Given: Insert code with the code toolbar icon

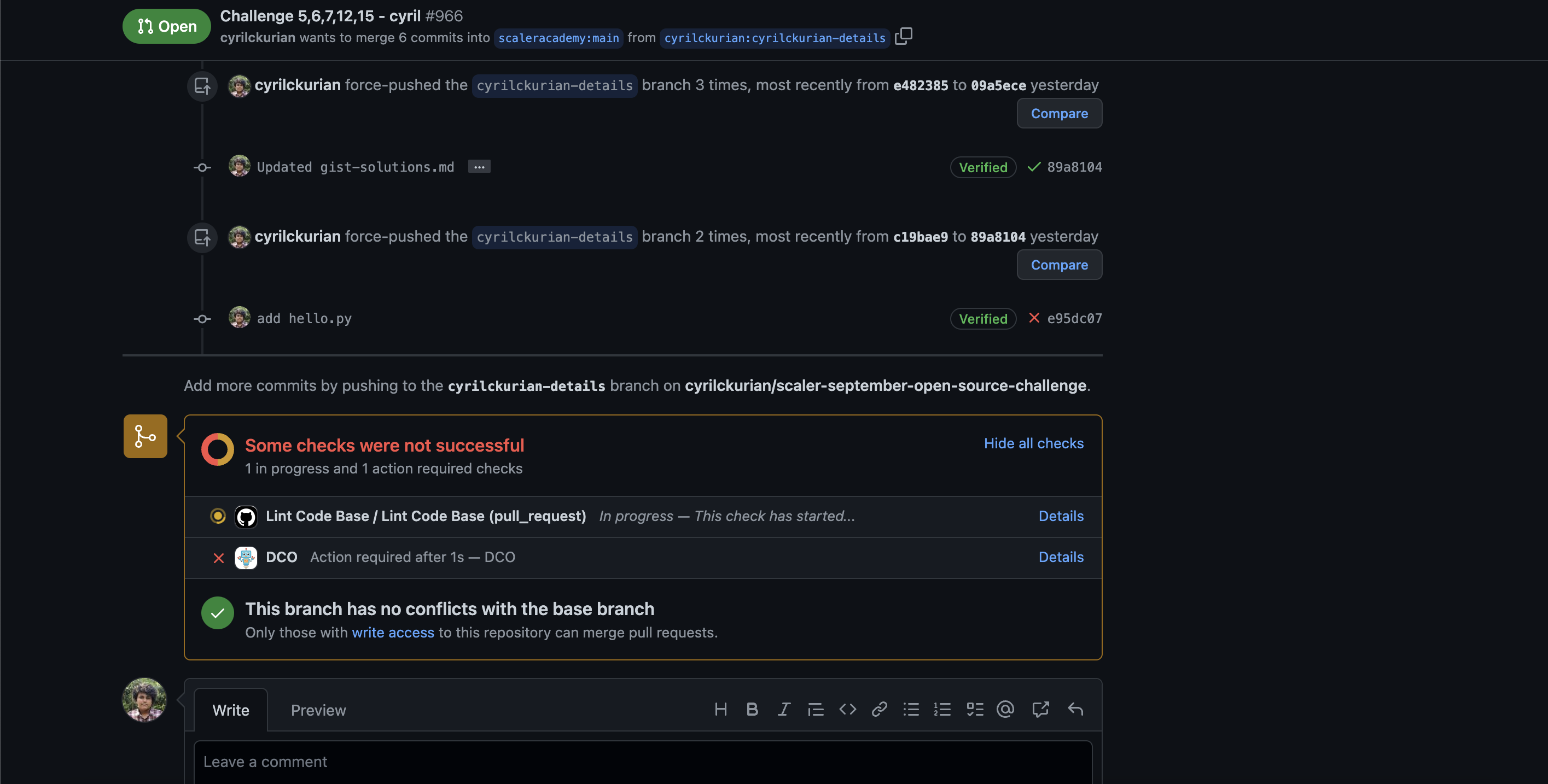Looking at the screenshot, I should (848, 709).
